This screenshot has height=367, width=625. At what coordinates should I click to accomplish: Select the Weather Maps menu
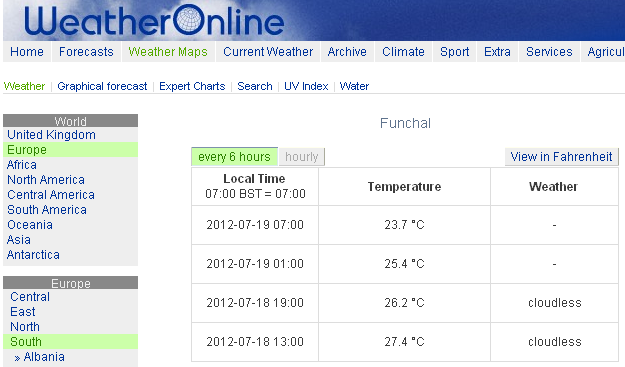click(x=168, y=52)
